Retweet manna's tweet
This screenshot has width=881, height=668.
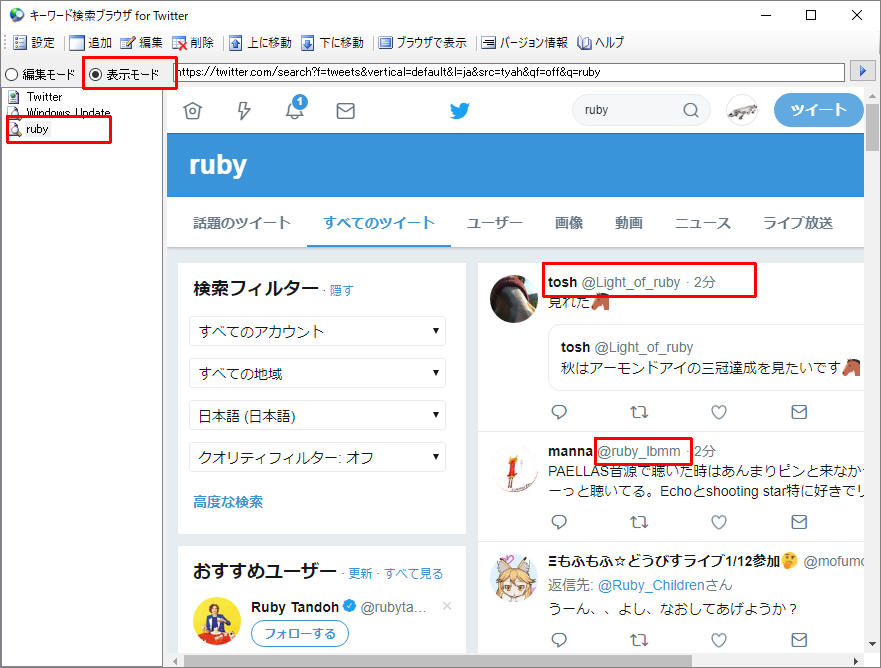click(x=639, y=522)
